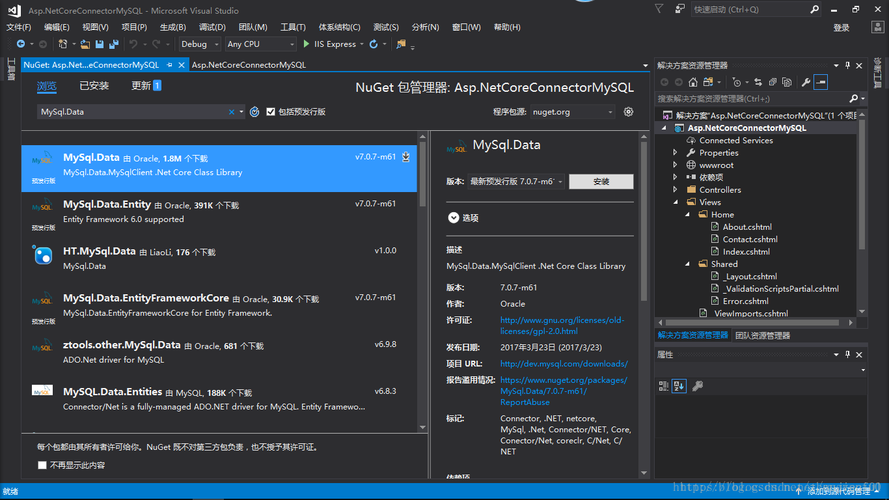Open the gnu.org GPL license link

tap(562, 325)
